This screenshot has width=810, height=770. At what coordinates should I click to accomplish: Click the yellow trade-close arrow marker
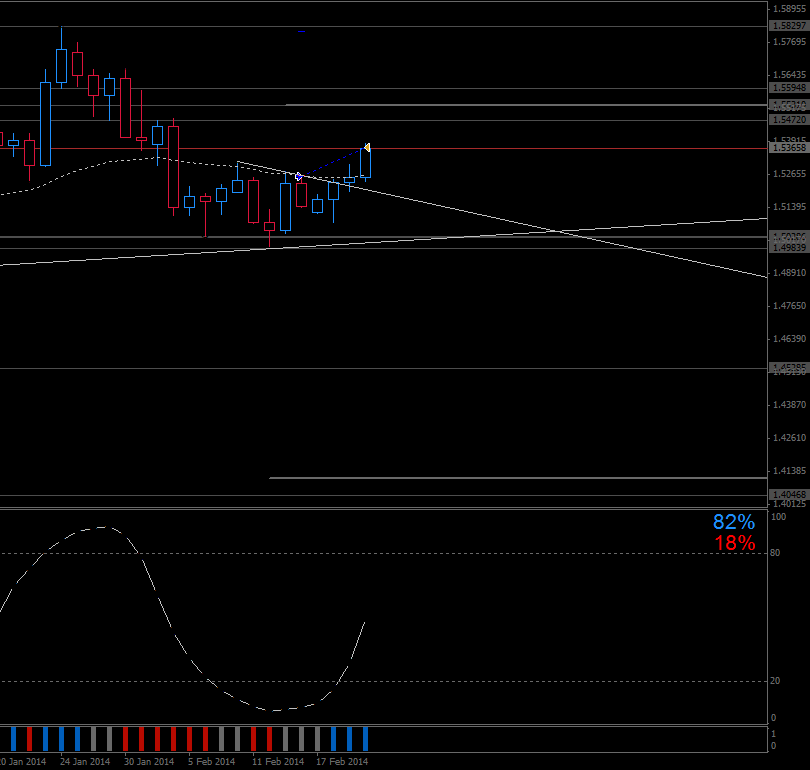(367, 148)
